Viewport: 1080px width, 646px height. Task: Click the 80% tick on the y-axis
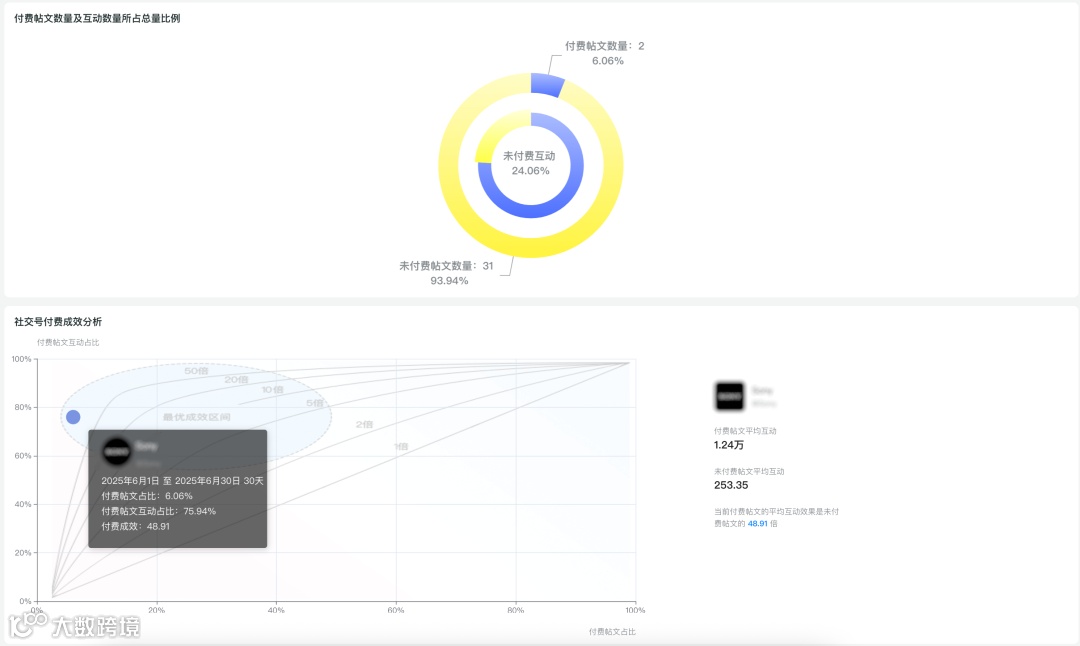23,407
